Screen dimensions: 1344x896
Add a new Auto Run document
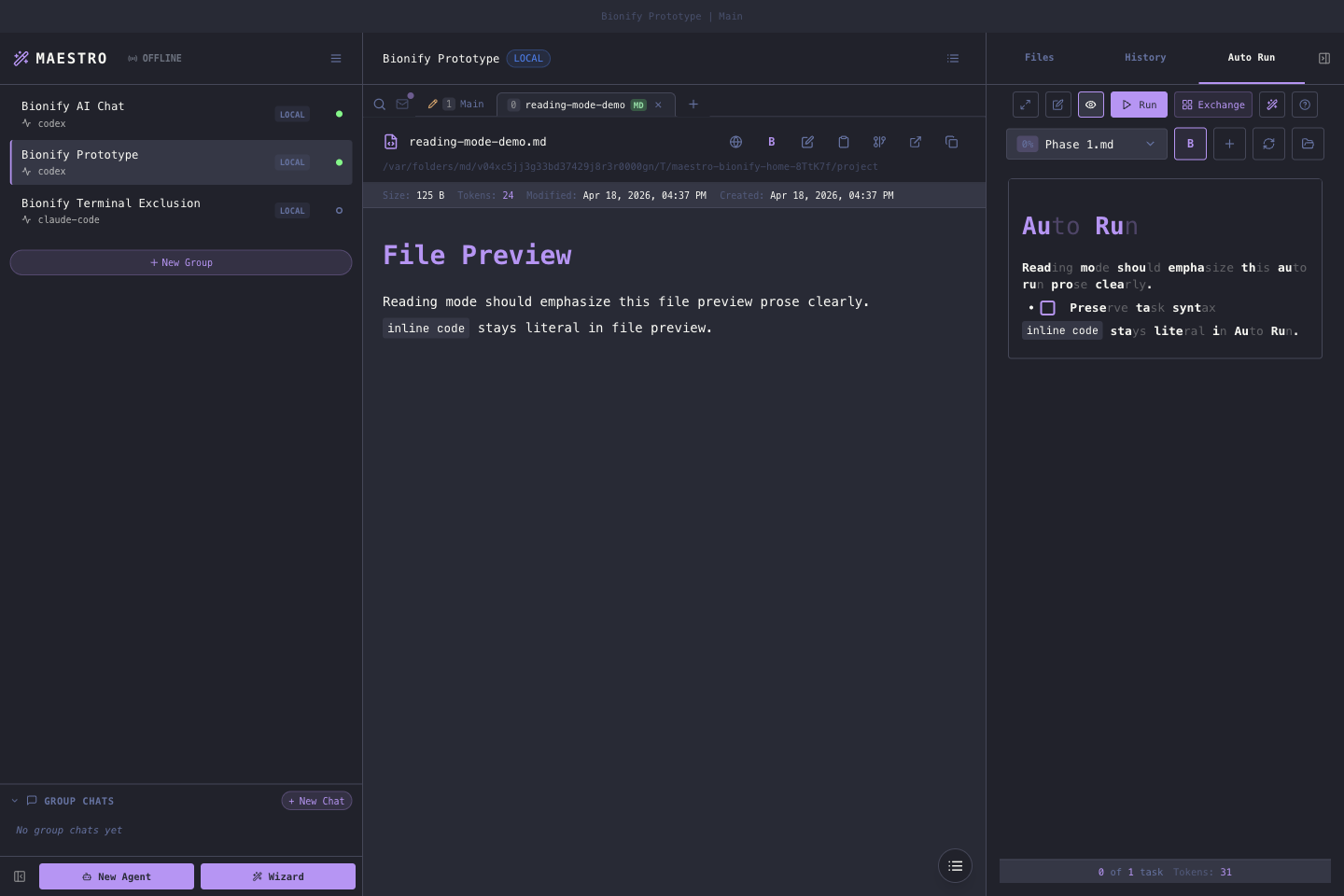pos(1229,144)
